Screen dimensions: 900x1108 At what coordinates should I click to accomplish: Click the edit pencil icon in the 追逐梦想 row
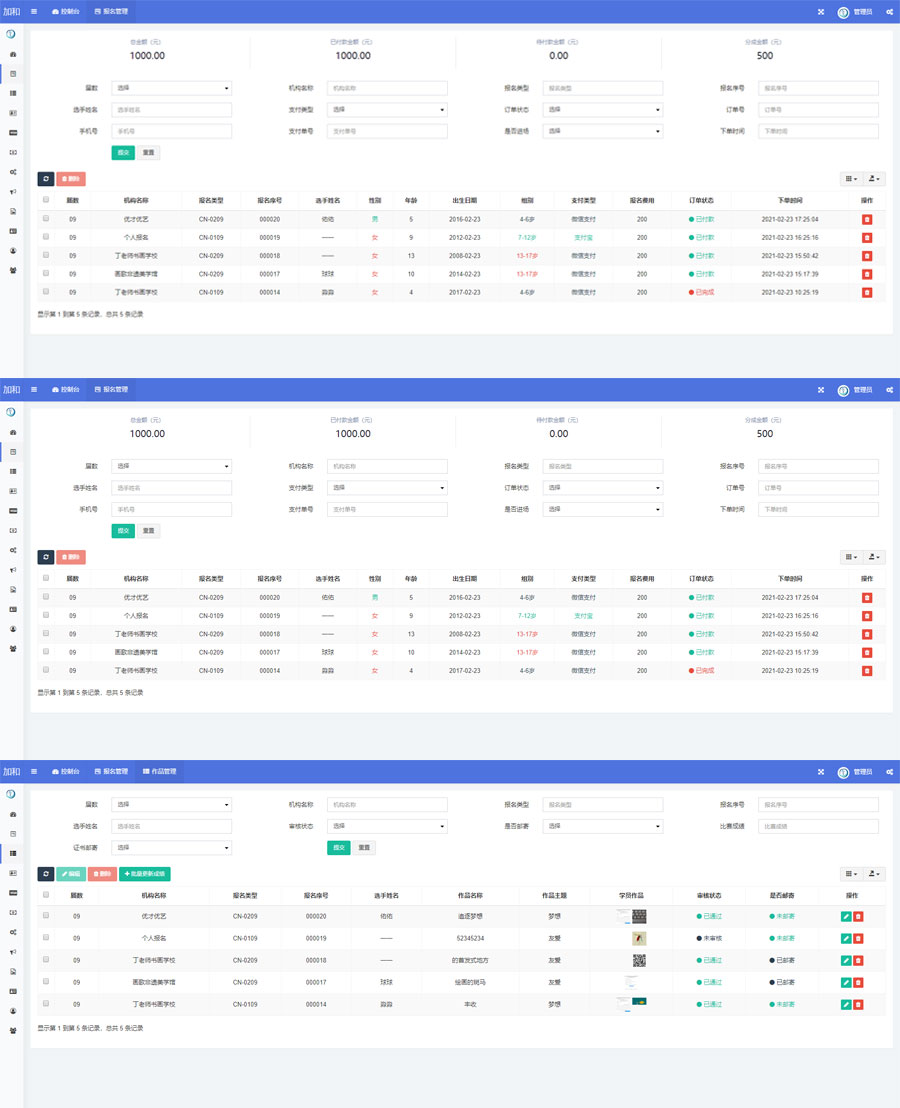846,917
